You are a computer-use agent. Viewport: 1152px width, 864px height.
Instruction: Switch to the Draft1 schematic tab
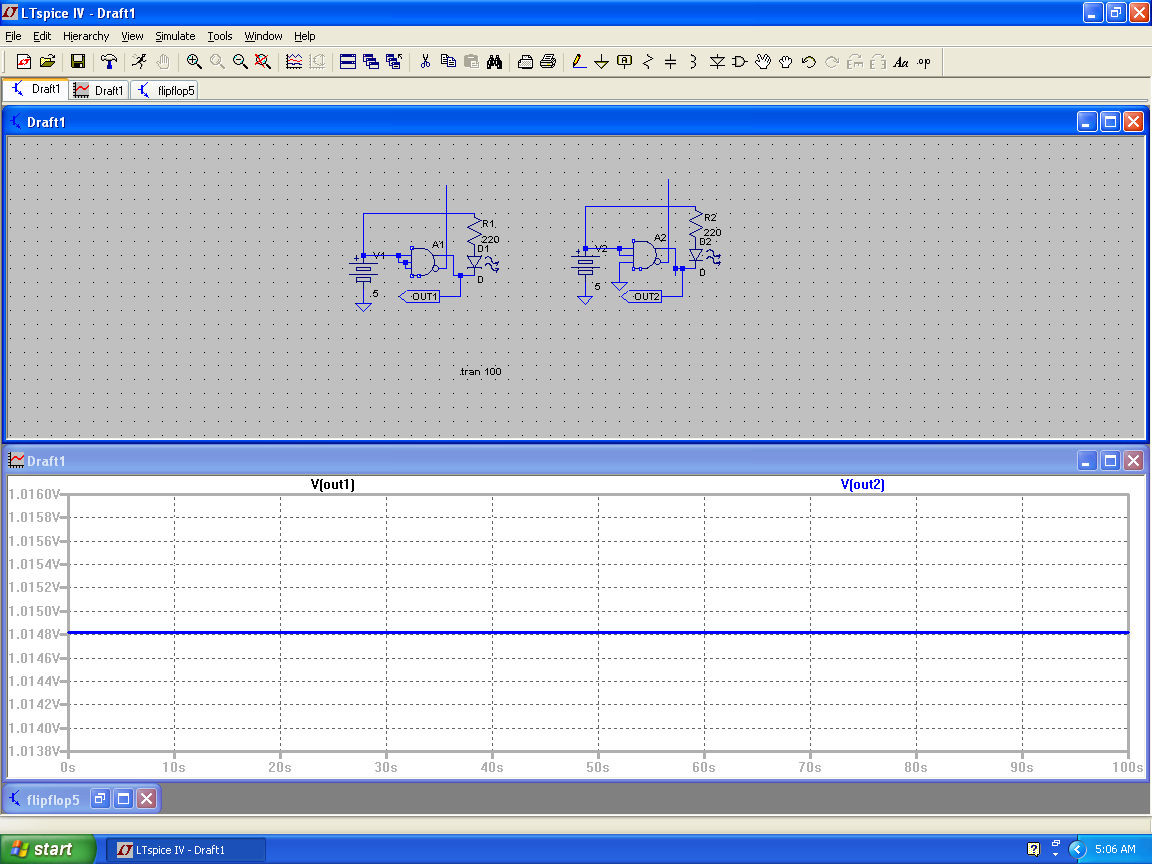pyautogui.click(x=36, y=89)
